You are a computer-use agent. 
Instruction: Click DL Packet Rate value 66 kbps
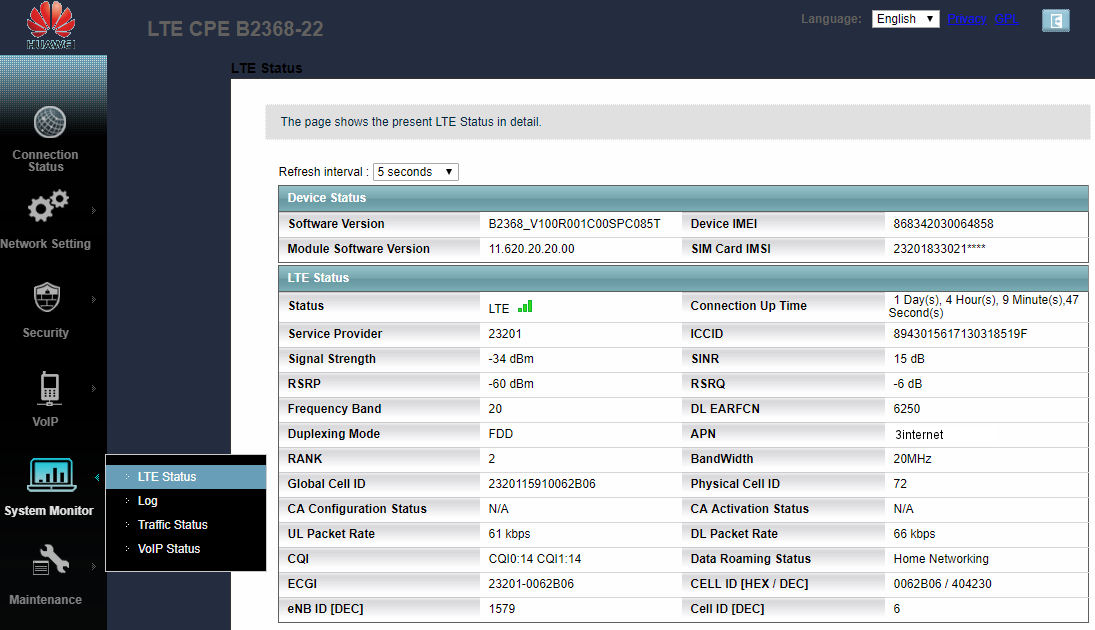(x=914, y=534)
